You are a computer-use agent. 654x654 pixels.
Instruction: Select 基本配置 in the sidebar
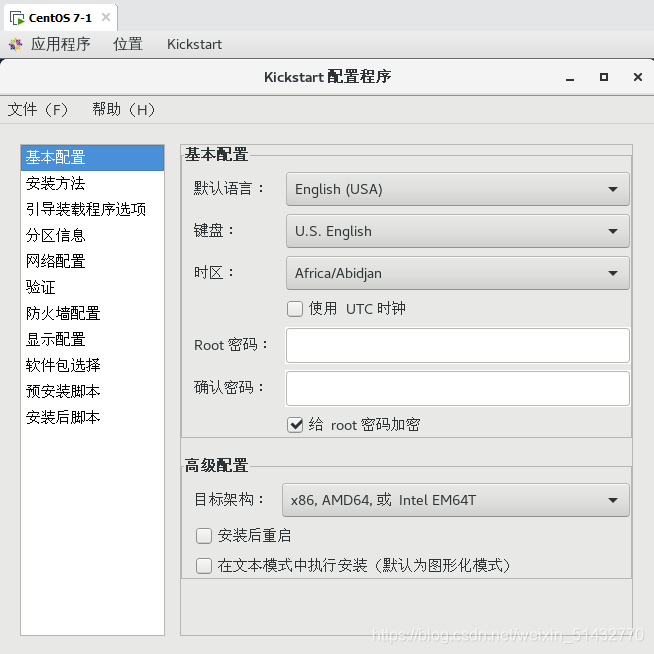93,158
